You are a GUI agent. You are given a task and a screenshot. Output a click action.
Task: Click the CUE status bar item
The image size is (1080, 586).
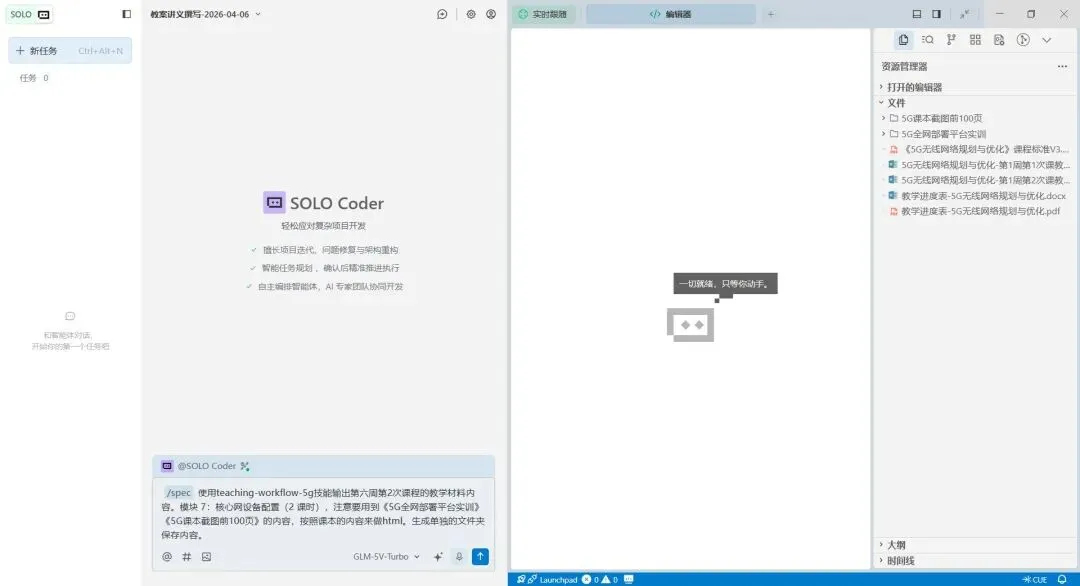pos(1035,579)
